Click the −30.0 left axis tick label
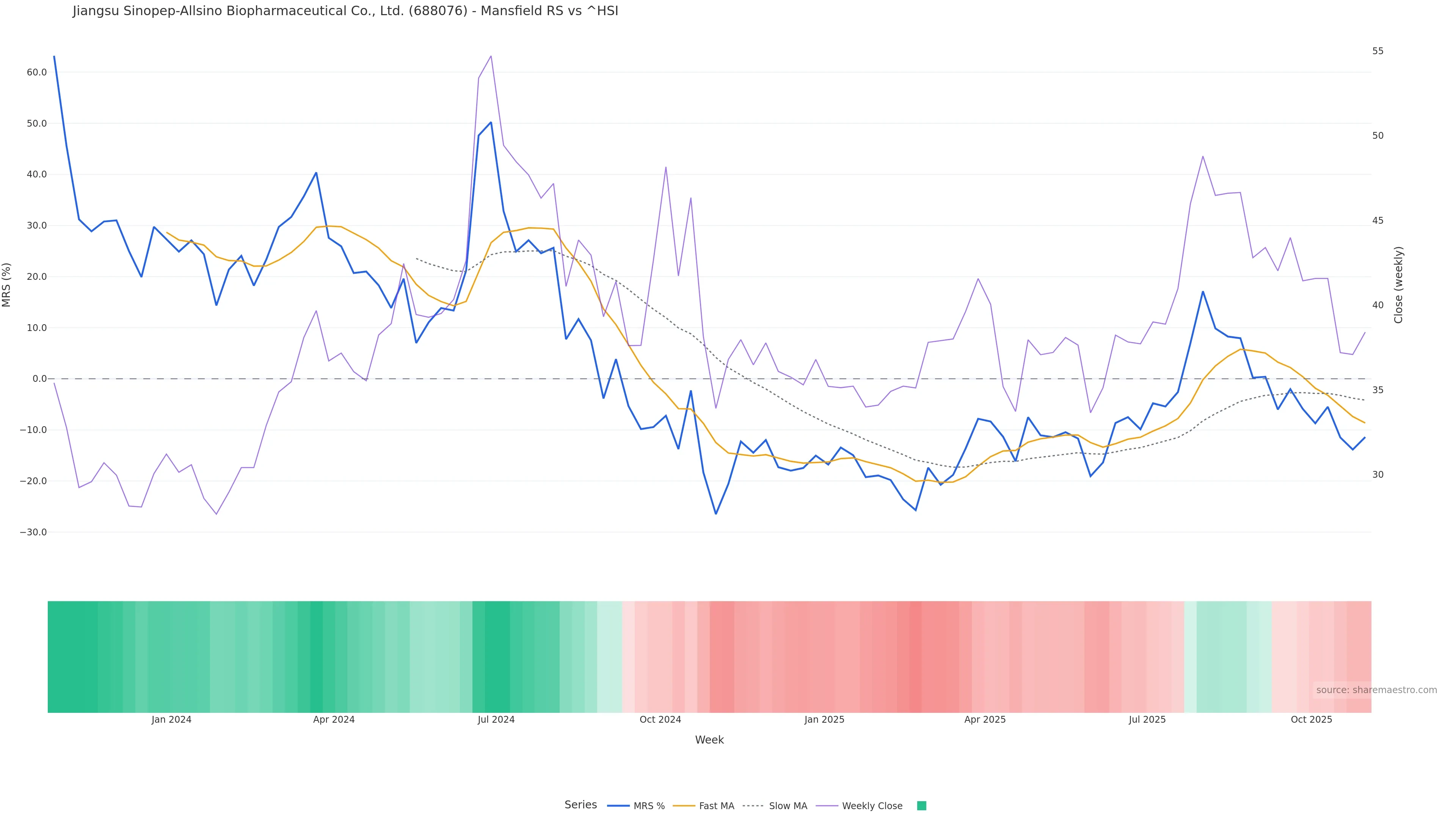The image size is (1456, 819). 33,532
